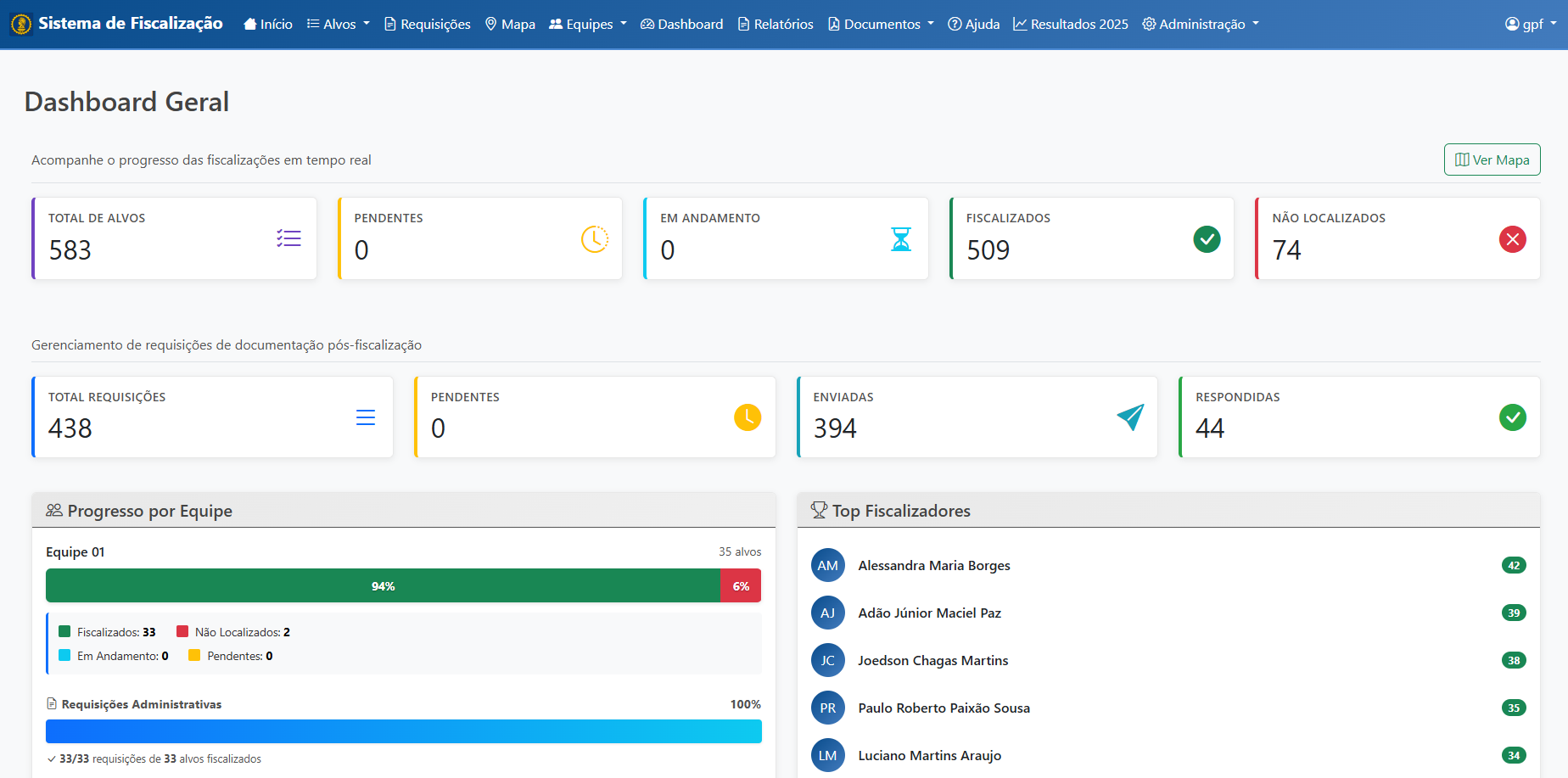Open the Resultados 2025 link
Screen dimensions: 1568x778
[1071, 24]
